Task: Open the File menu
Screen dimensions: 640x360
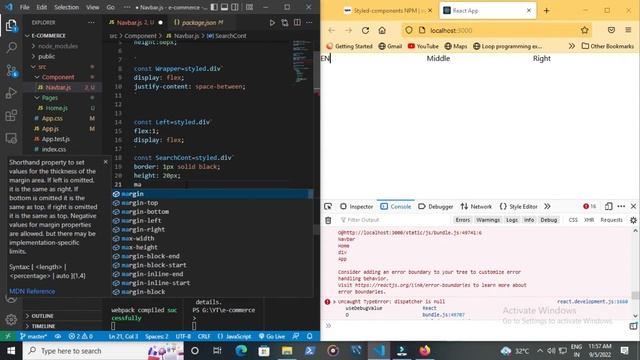Action: [x=24, y=7]
